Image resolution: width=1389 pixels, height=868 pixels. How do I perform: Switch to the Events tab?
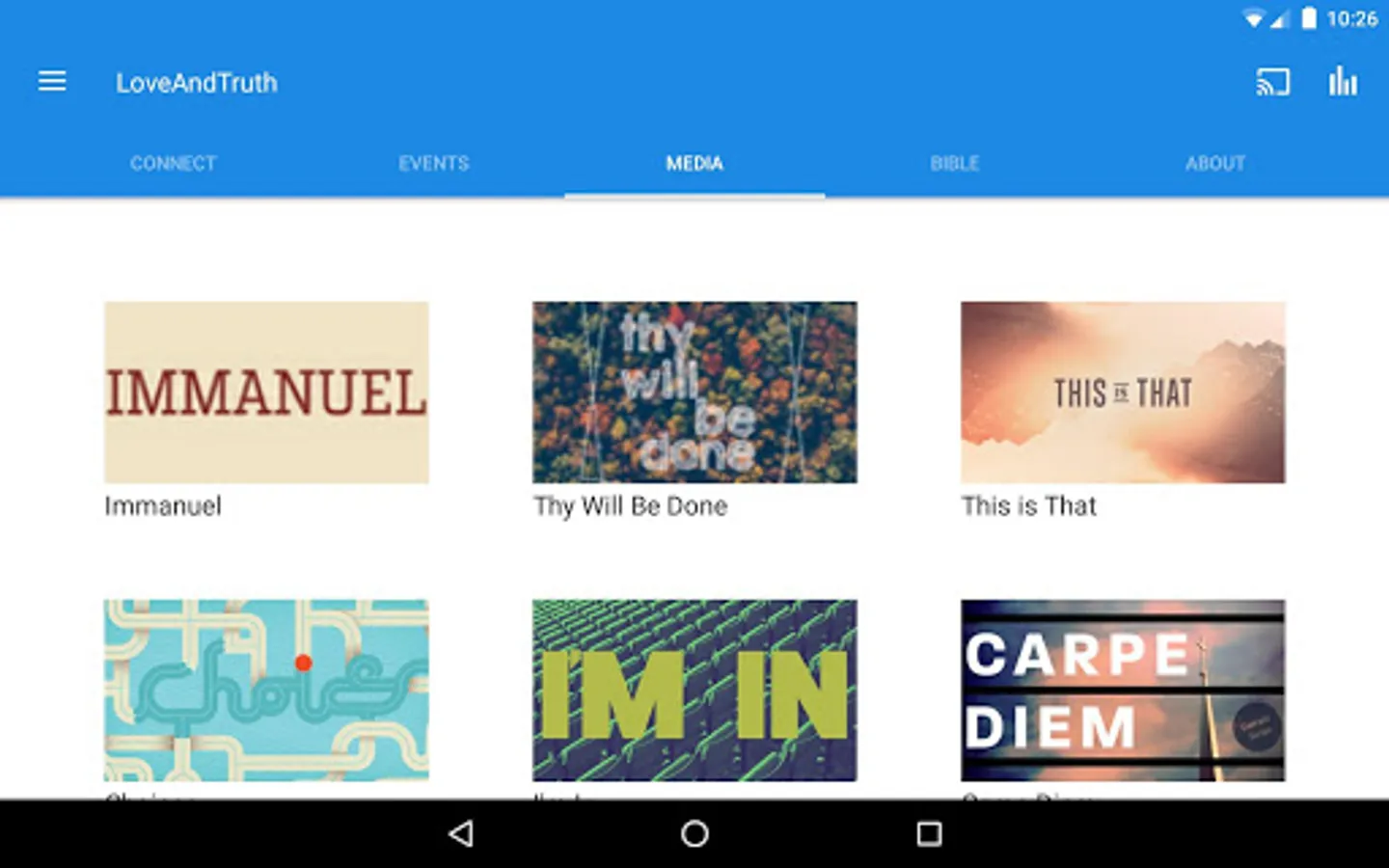(434, 163)
